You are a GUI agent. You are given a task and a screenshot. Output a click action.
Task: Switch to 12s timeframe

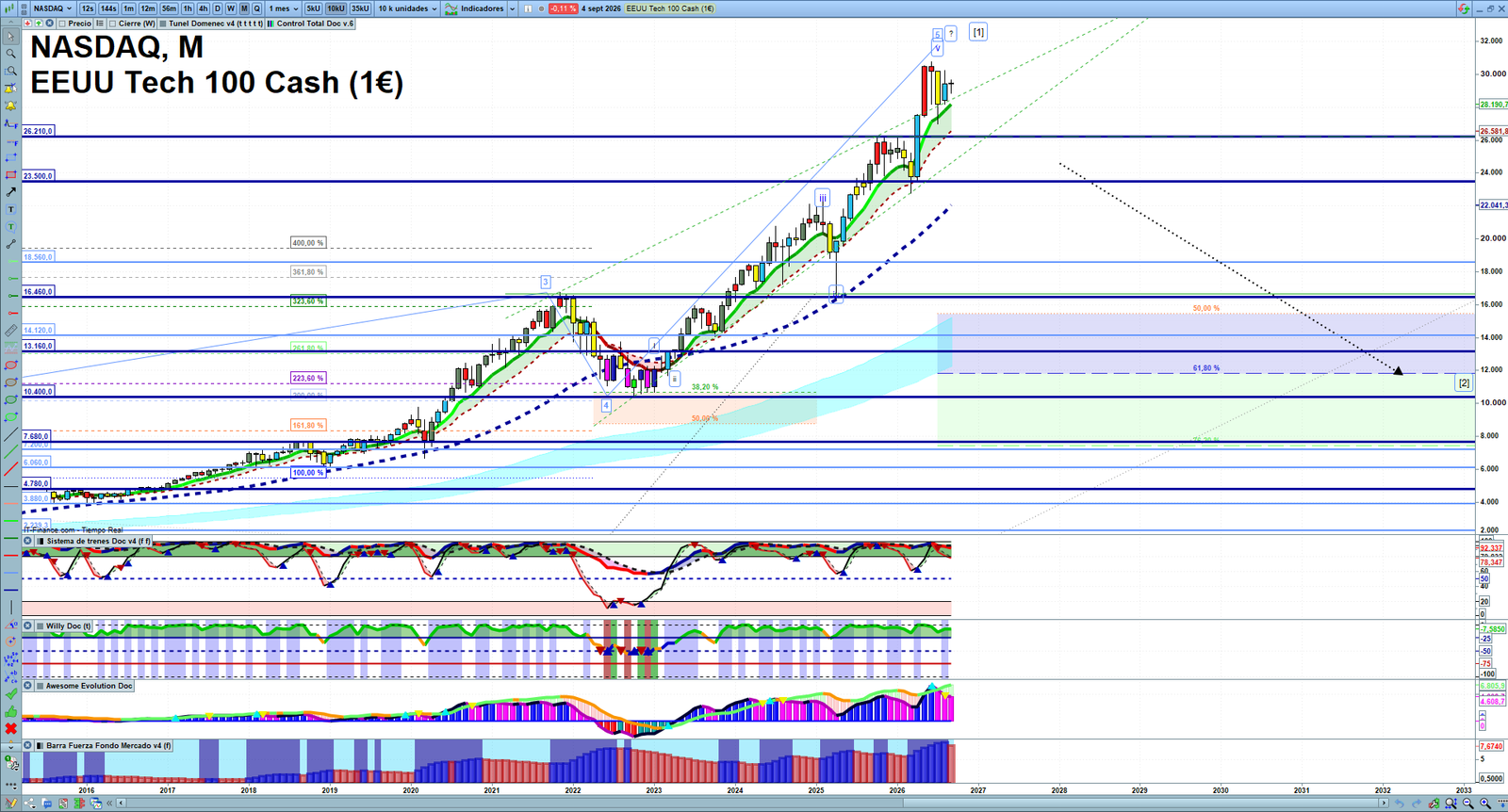[87, 8]
